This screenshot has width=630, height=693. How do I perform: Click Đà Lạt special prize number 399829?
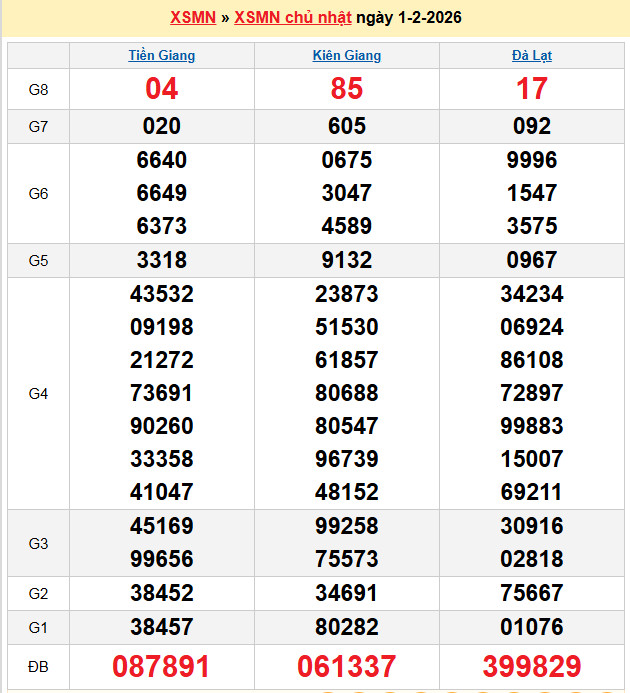(532, 667)
